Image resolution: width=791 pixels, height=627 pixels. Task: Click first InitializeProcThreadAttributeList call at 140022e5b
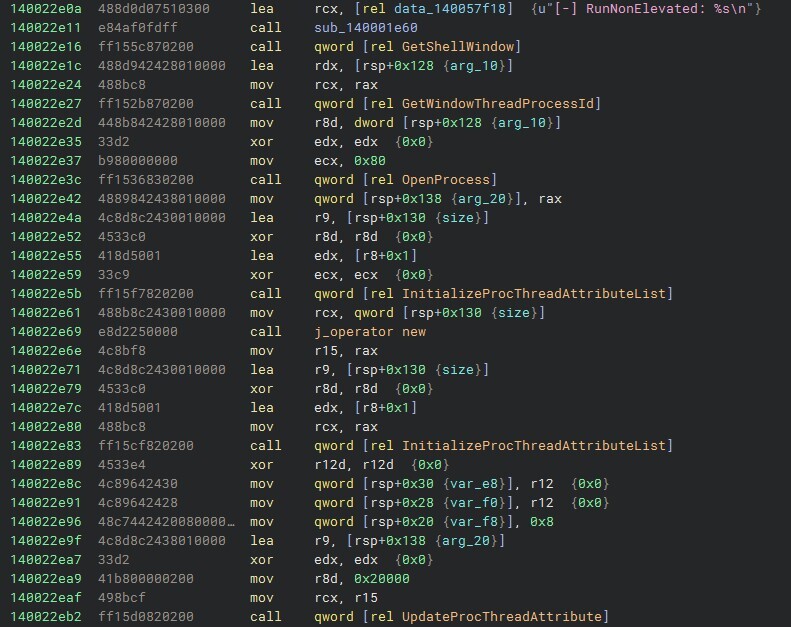pyautogui.click(x=534, y=294)
